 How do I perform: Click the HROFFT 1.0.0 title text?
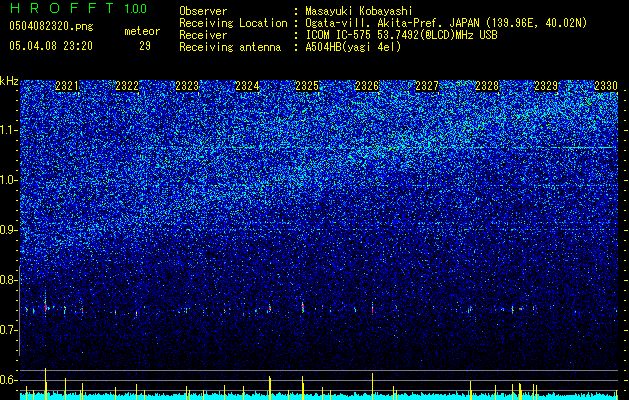click(78, 8)
